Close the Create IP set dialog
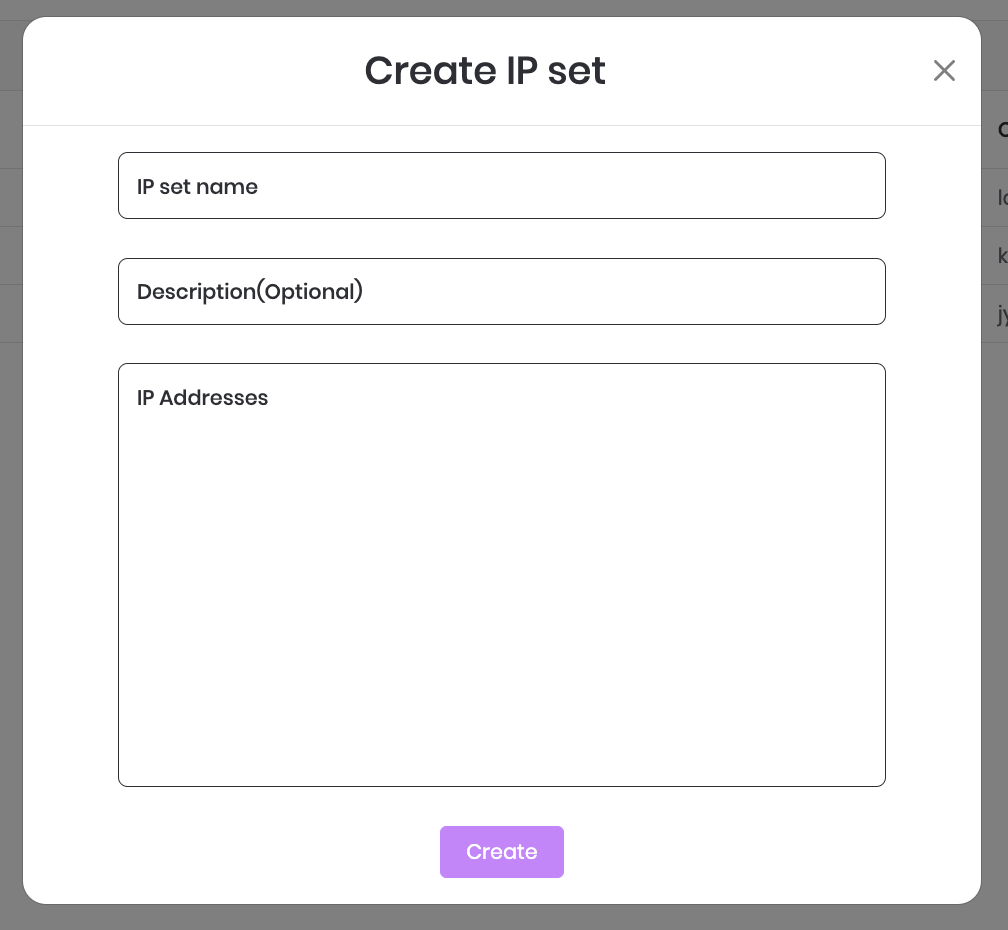This screenshot has height=930, width=1008. 944,71
